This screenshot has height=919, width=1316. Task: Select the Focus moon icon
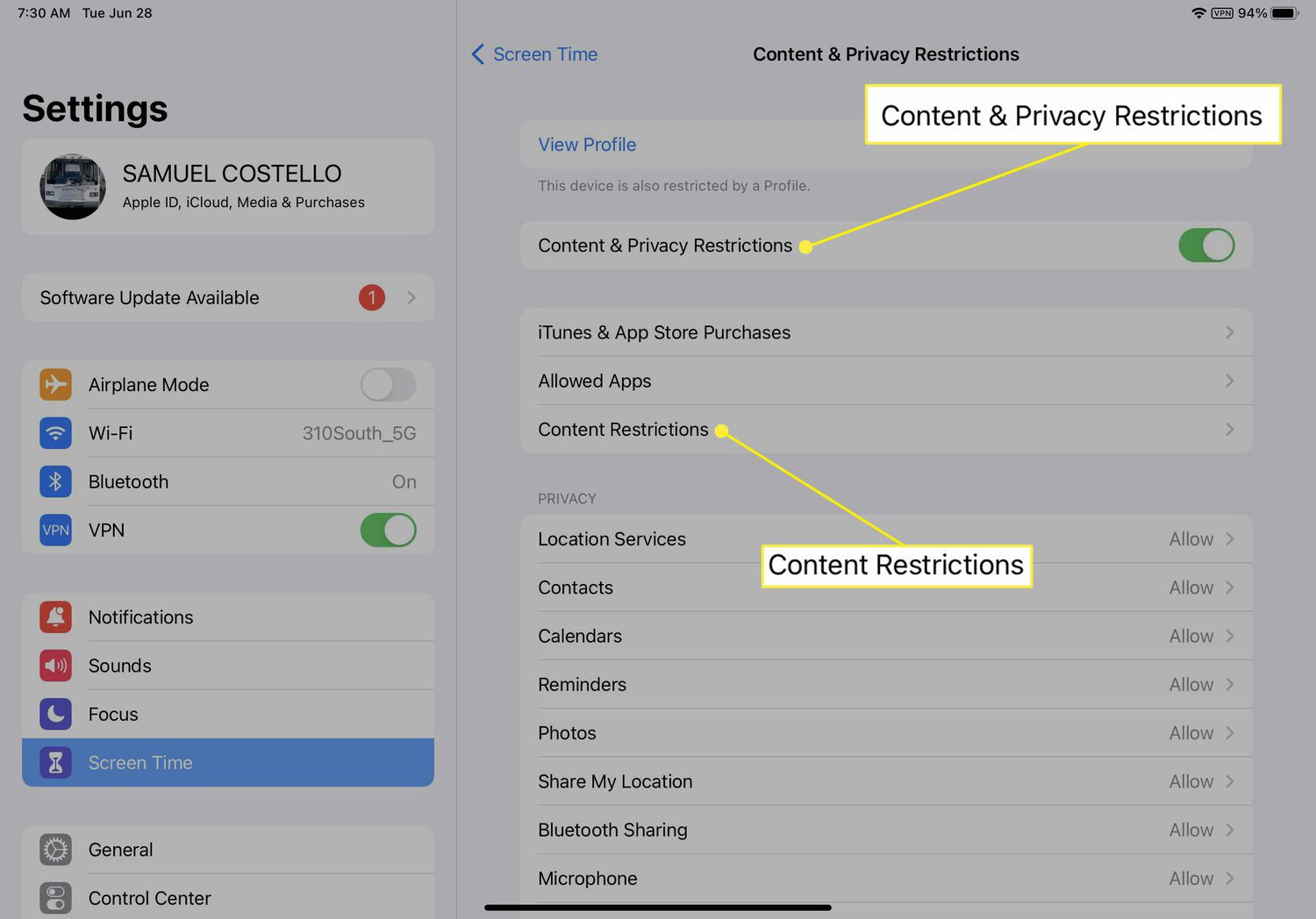[x=55, y=714]
